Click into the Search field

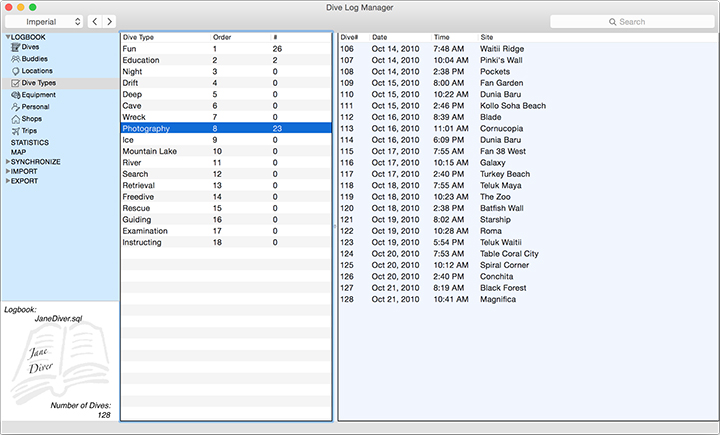[630, 21]
